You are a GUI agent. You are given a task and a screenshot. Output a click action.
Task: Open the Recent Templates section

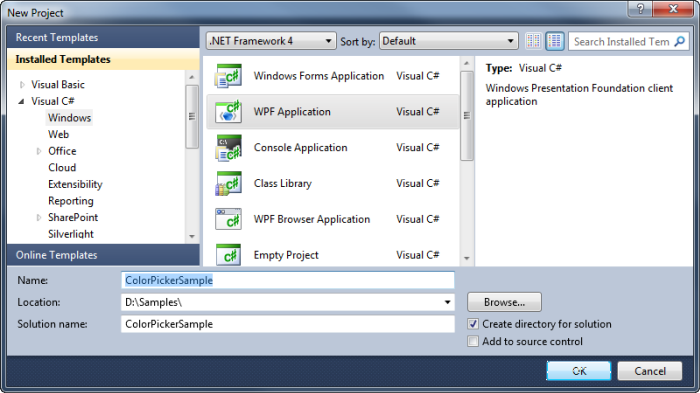pos(103,38)
